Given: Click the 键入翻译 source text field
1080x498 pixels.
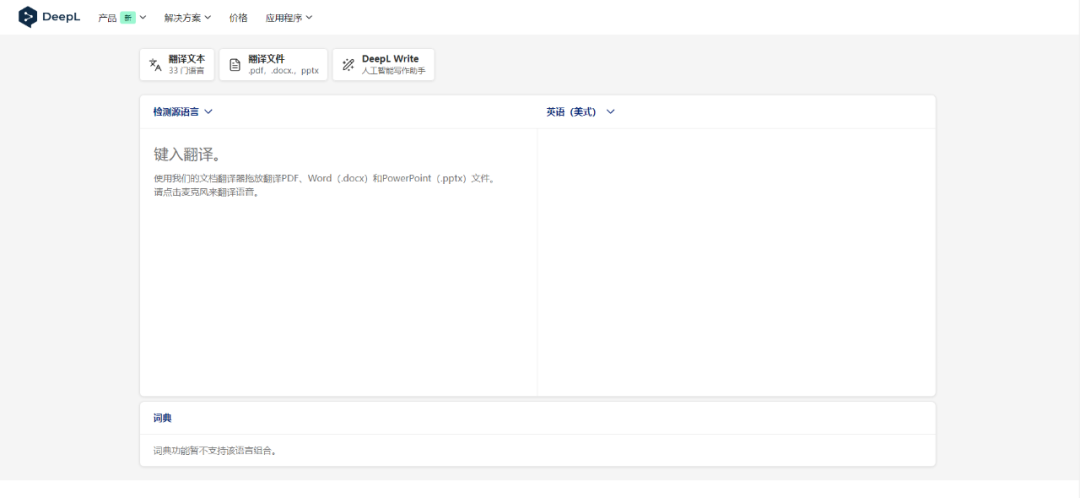Looking at the screenshot, I should [x=338, y=262].
